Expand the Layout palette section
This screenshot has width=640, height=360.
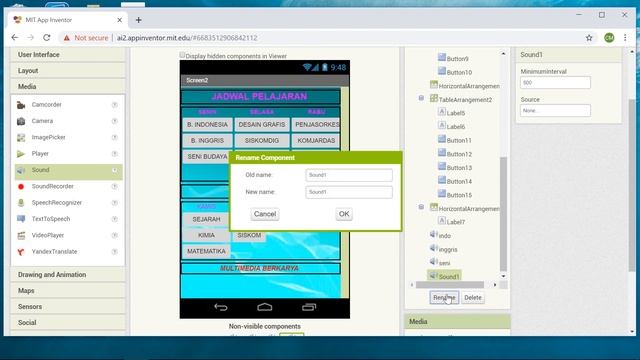(68, 71)
